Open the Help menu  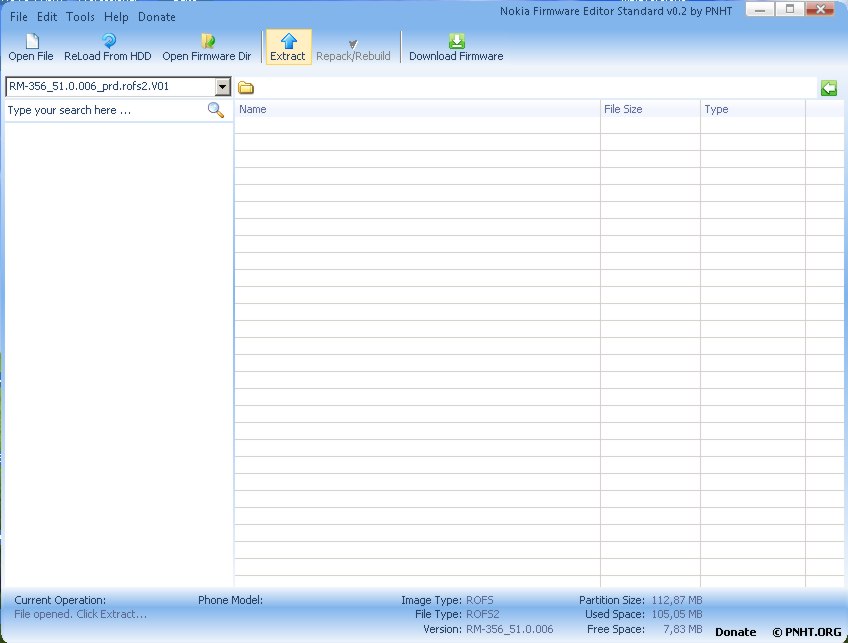tap(116, 17)
